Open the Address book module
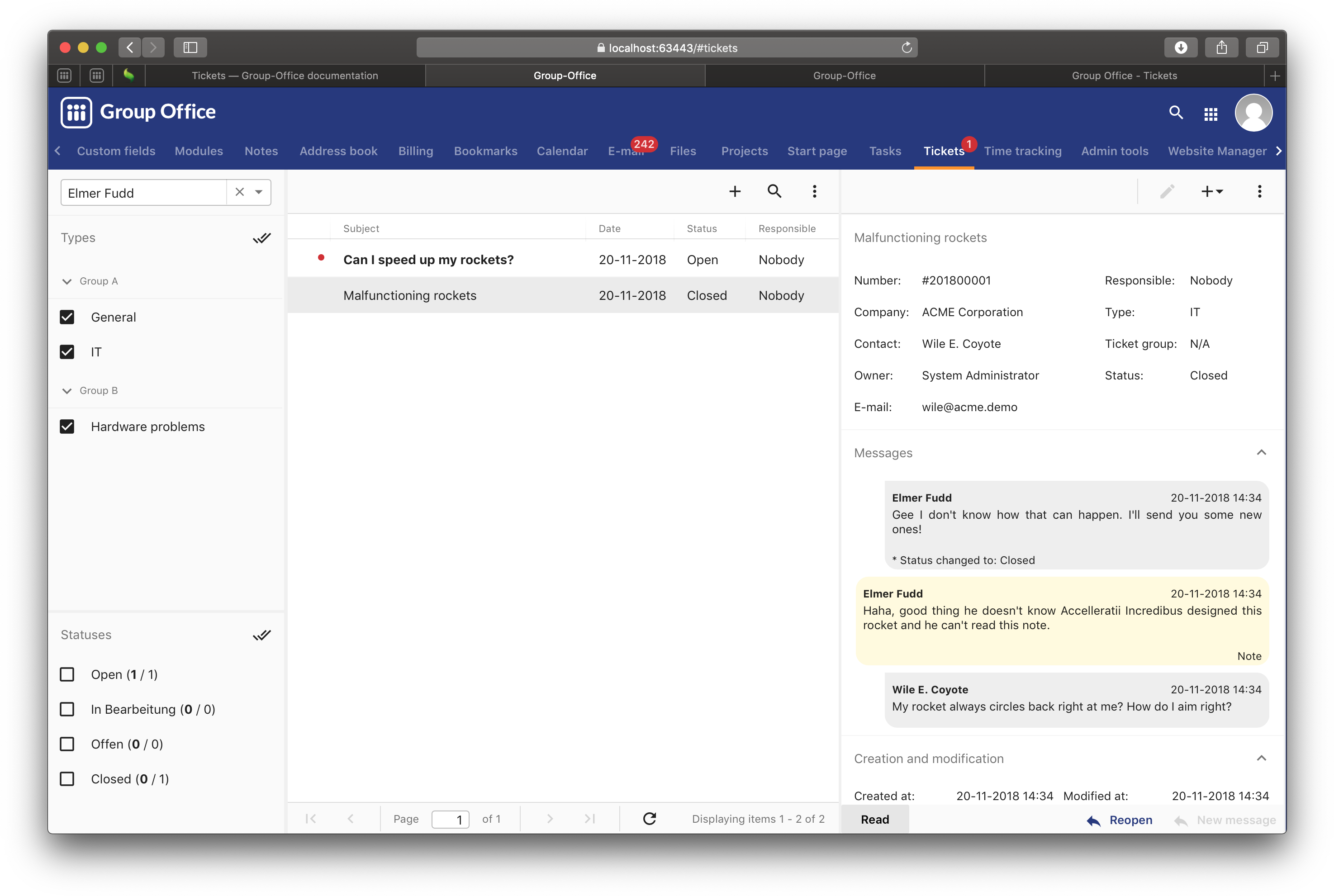 tap(338, 151)
